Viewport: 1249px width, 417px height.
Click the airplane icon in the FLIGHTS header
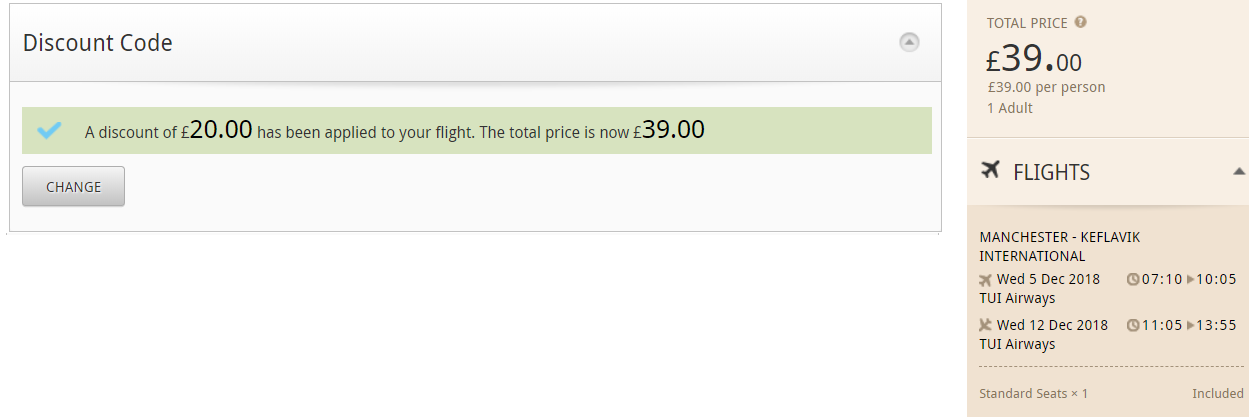click(991, 170)
